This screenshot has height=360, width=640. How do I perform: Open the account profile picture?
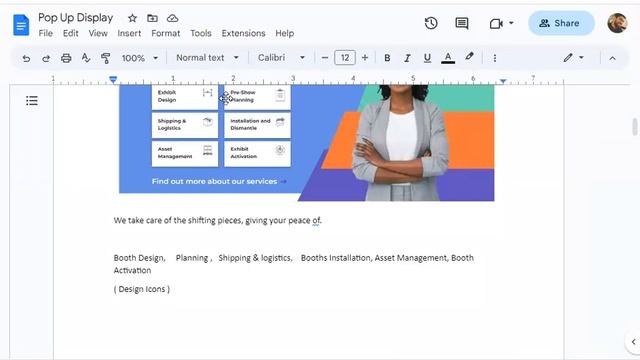click(x=617, y=23)
